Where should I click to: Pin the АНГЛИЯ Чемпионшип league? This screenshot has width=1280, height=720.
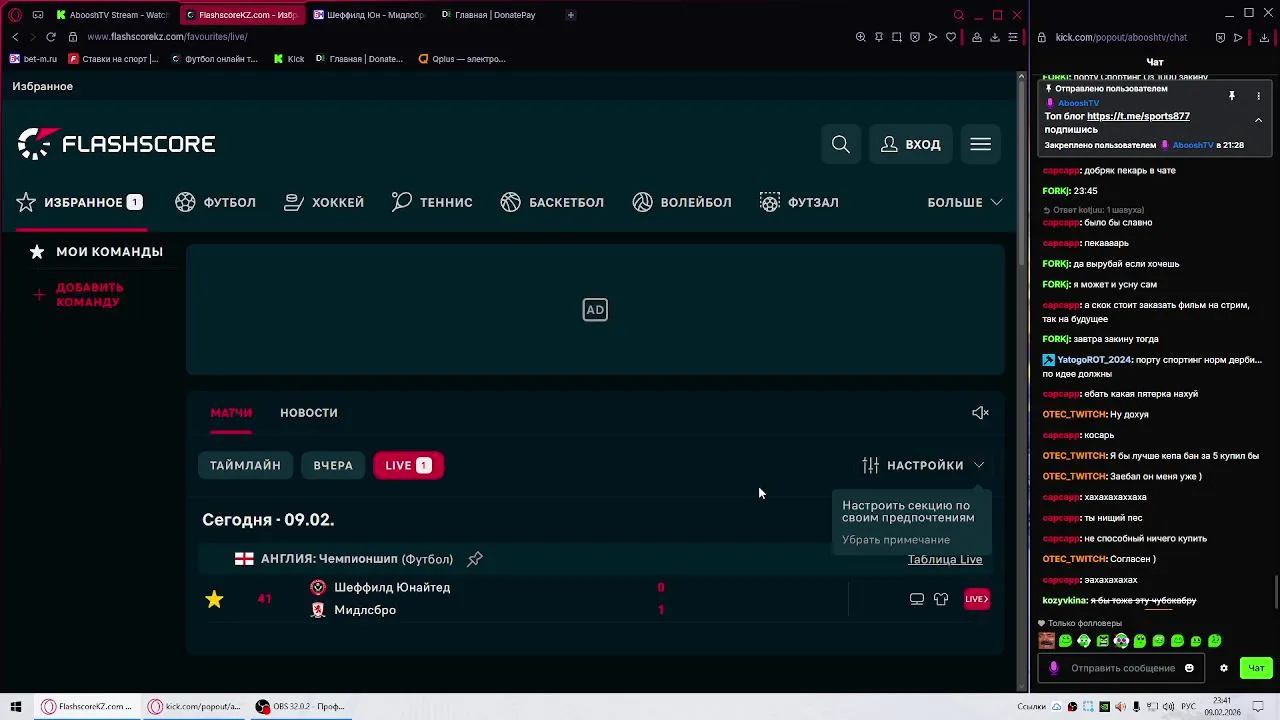click(x=475, y=559)
